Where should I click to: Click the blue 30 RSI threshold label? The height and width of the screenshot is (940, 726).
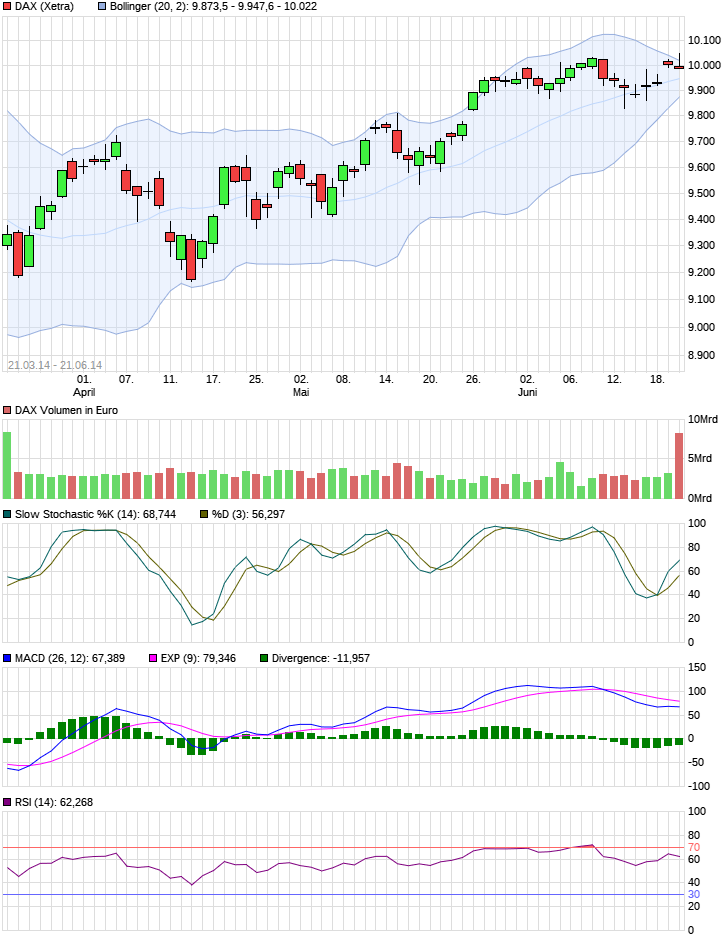[694, 894]
